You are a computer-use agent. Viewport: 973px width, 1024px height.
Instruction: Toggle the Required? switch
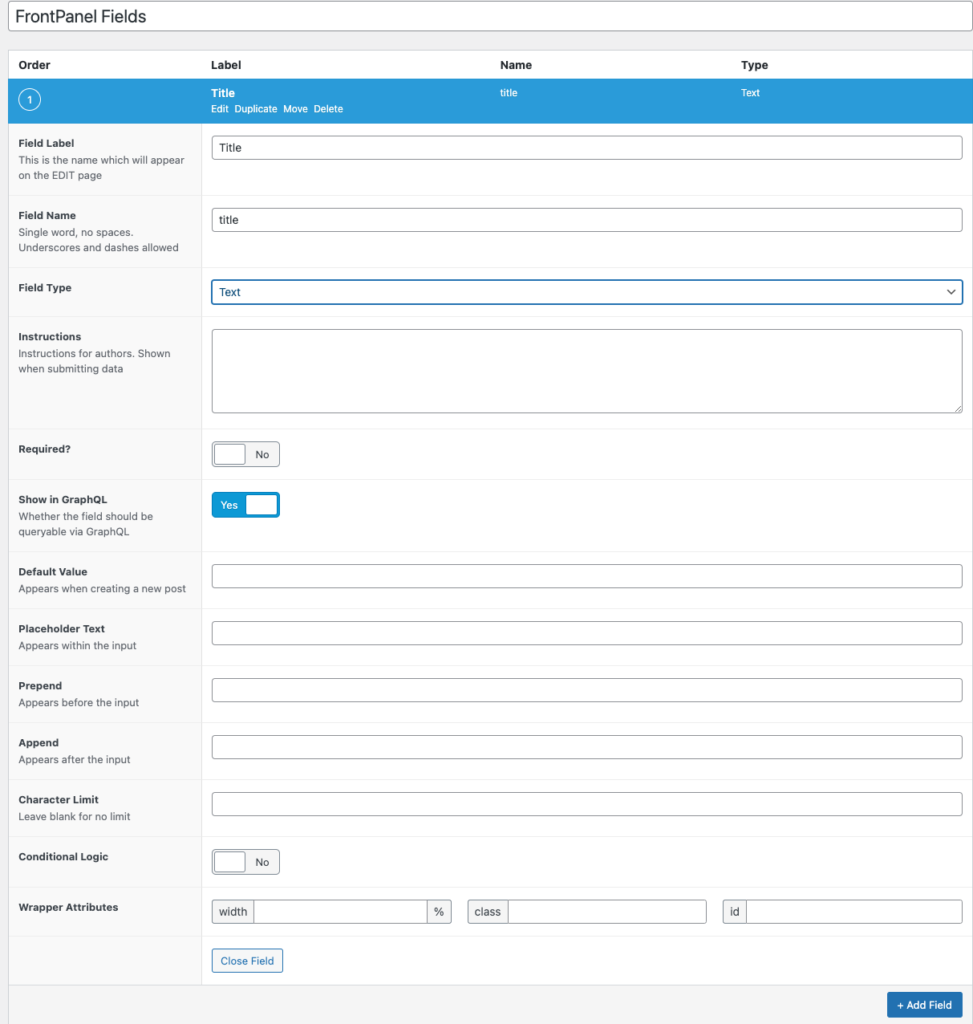pos(246,455)
